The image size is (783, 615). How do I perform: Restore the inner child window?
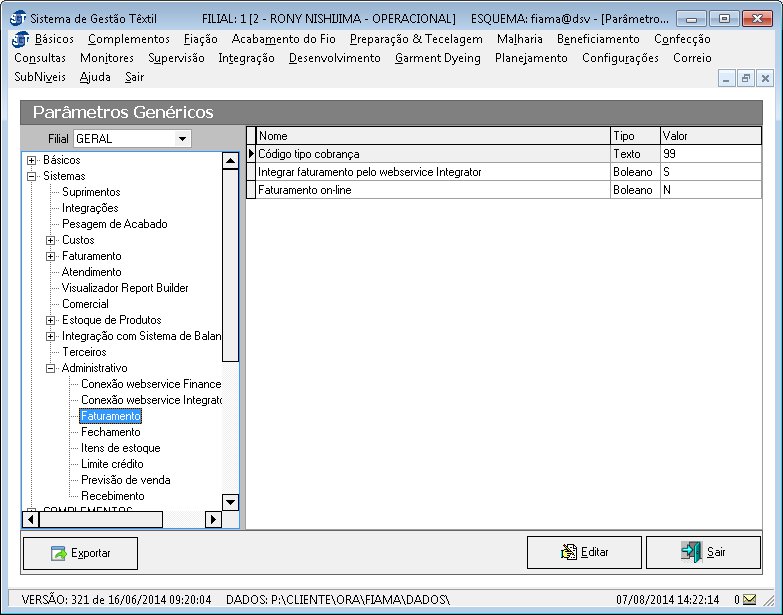745,78
